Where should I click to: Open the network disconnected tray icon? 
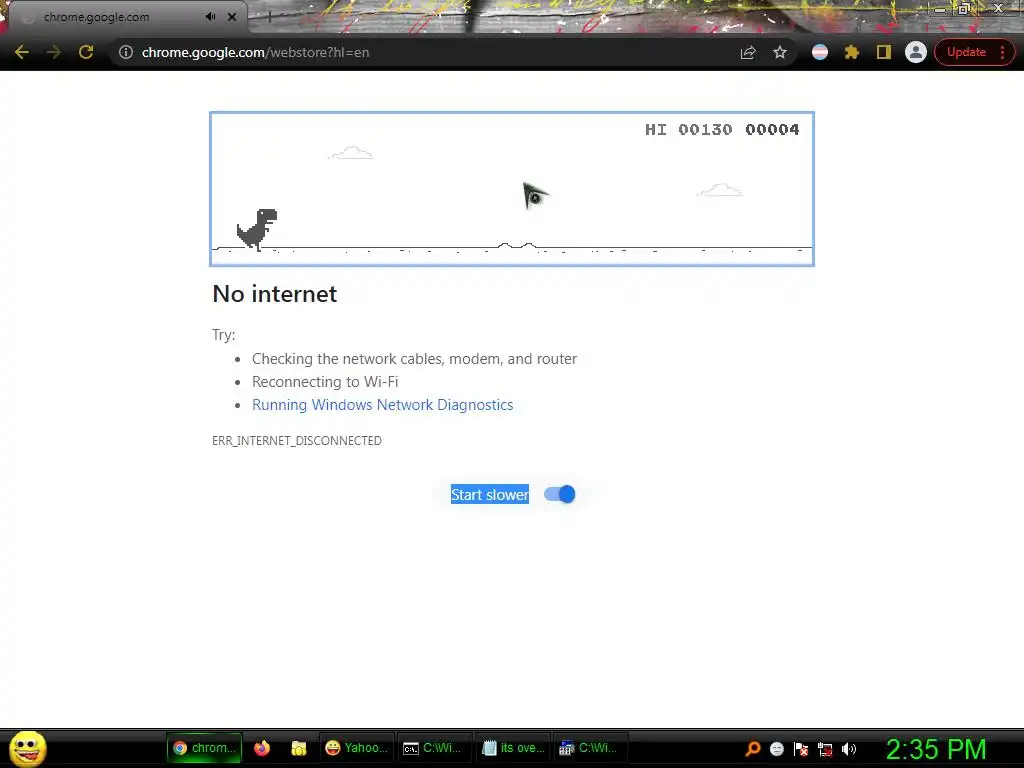tap(825, 750)
